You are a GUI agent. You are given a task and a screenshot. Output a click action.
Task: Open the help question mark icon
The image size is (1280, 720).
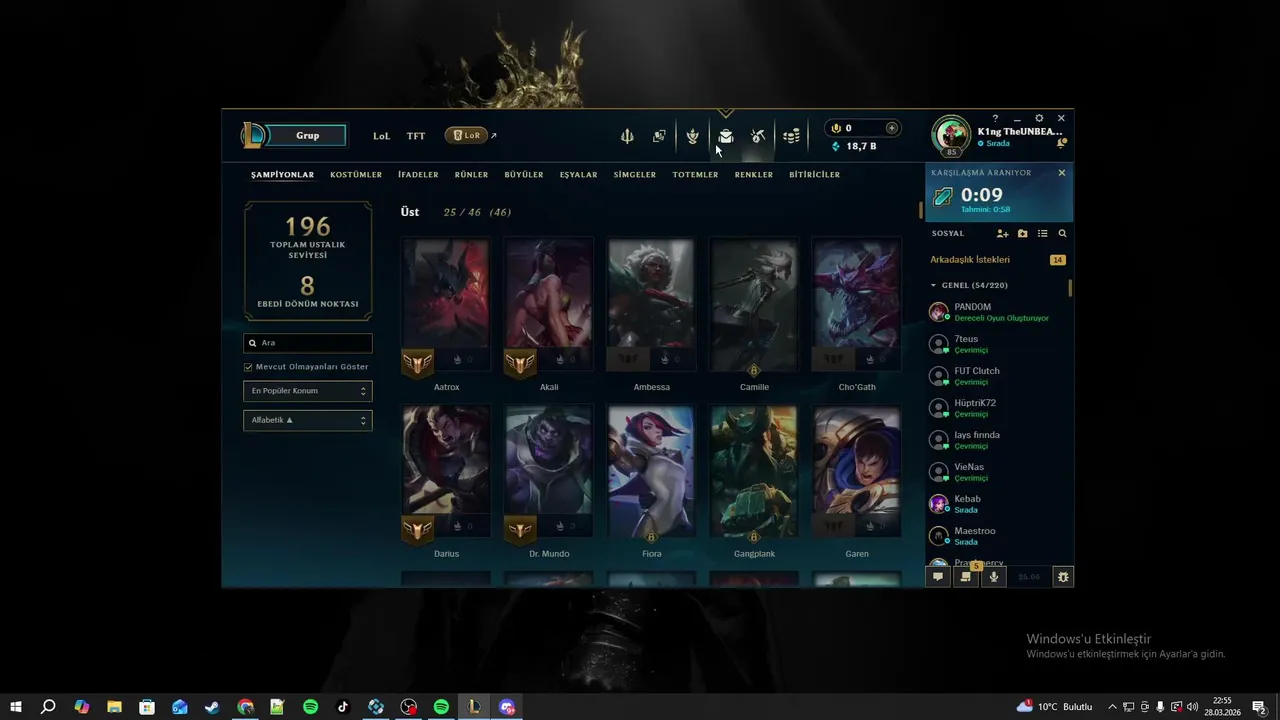click(995, 118)
